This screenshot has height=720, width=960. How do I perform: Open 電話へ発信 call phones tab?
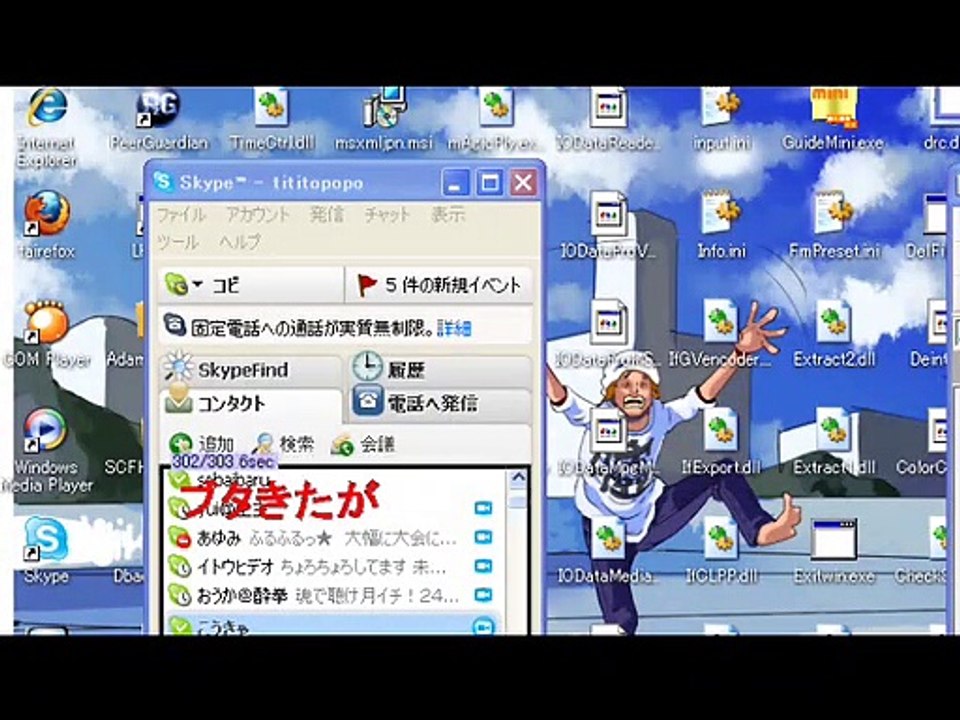click(x=440, y=403)
